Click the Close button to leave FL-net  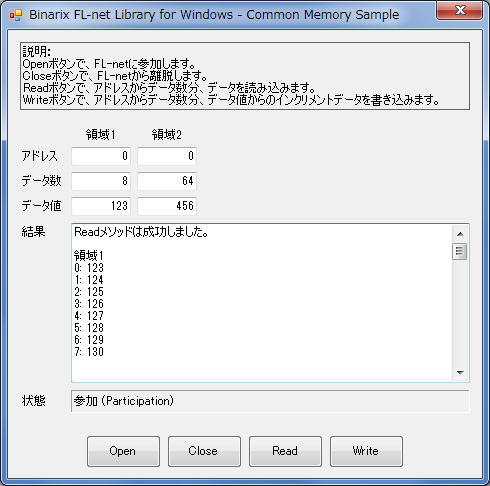(x=204, y=451)
